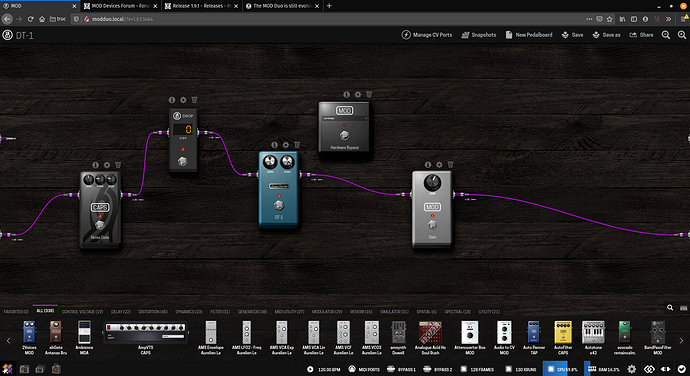
Task: Select the Favorites plugin category tab
Action: click(x=16, y=312)
